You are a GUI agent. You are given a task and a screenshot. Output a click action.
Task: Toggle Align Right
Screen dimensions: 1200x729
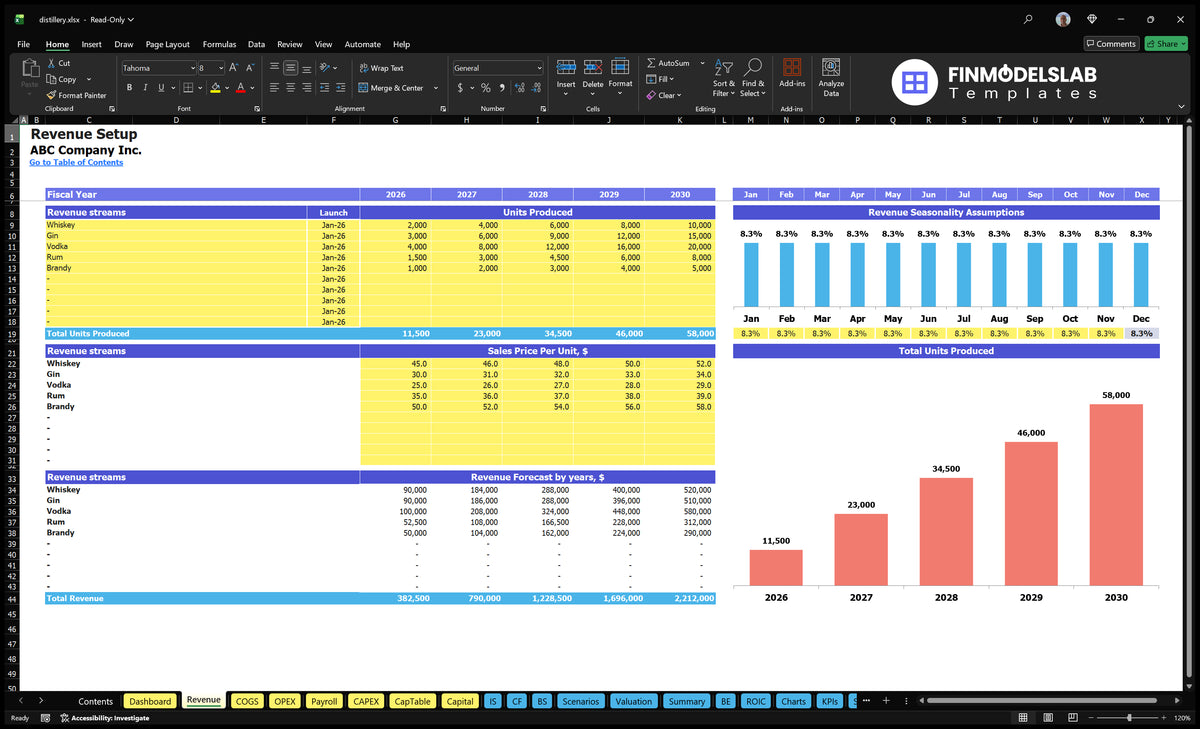click(x=307, y=88)
